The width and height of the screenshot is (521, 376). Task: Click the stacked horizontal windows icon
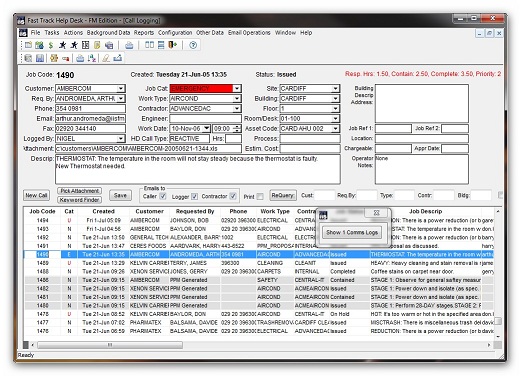pos(161,45)
